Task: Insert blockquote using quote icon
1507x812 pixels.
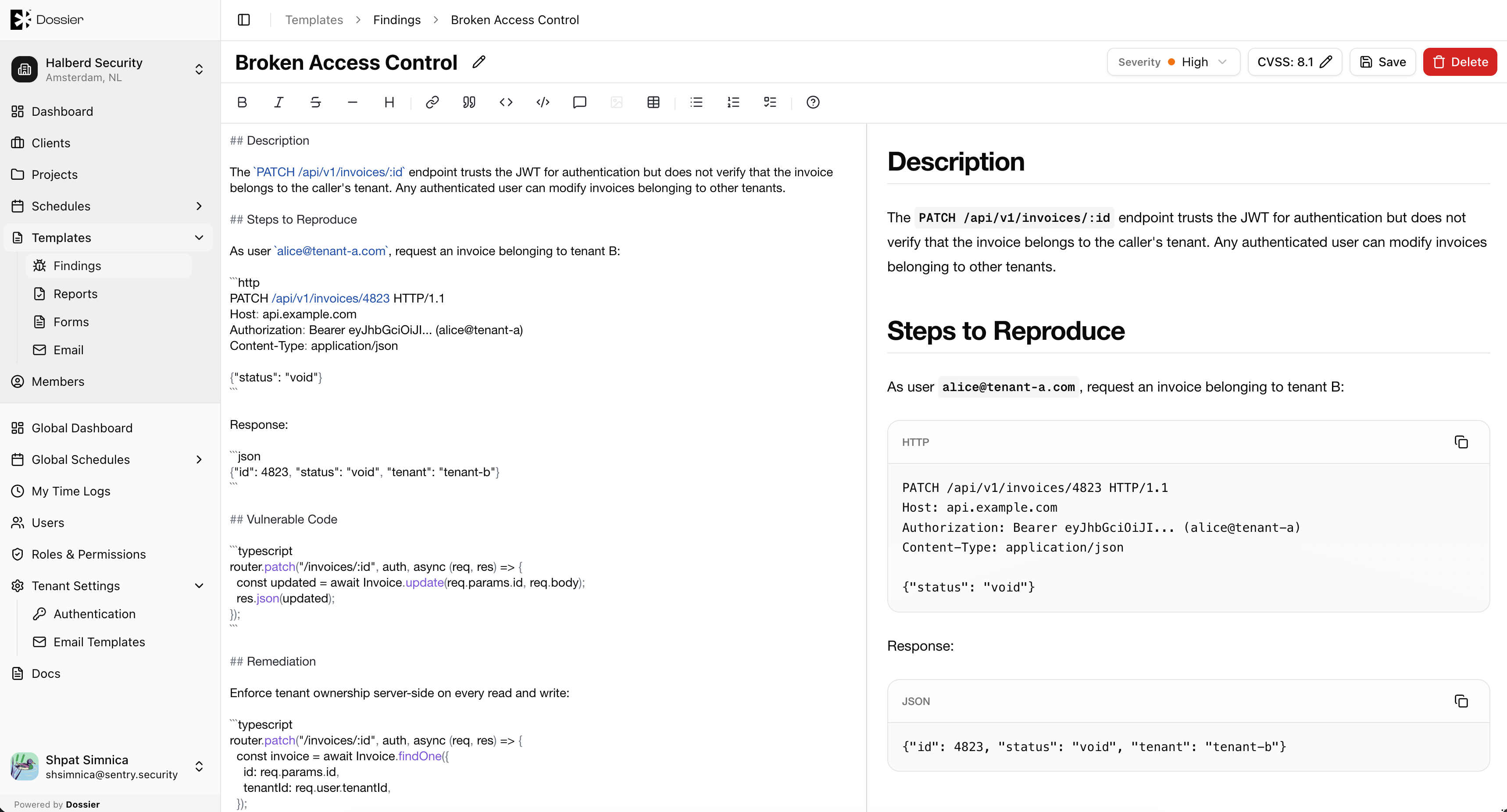Action: pyautogui.click(x=469, y=103)
